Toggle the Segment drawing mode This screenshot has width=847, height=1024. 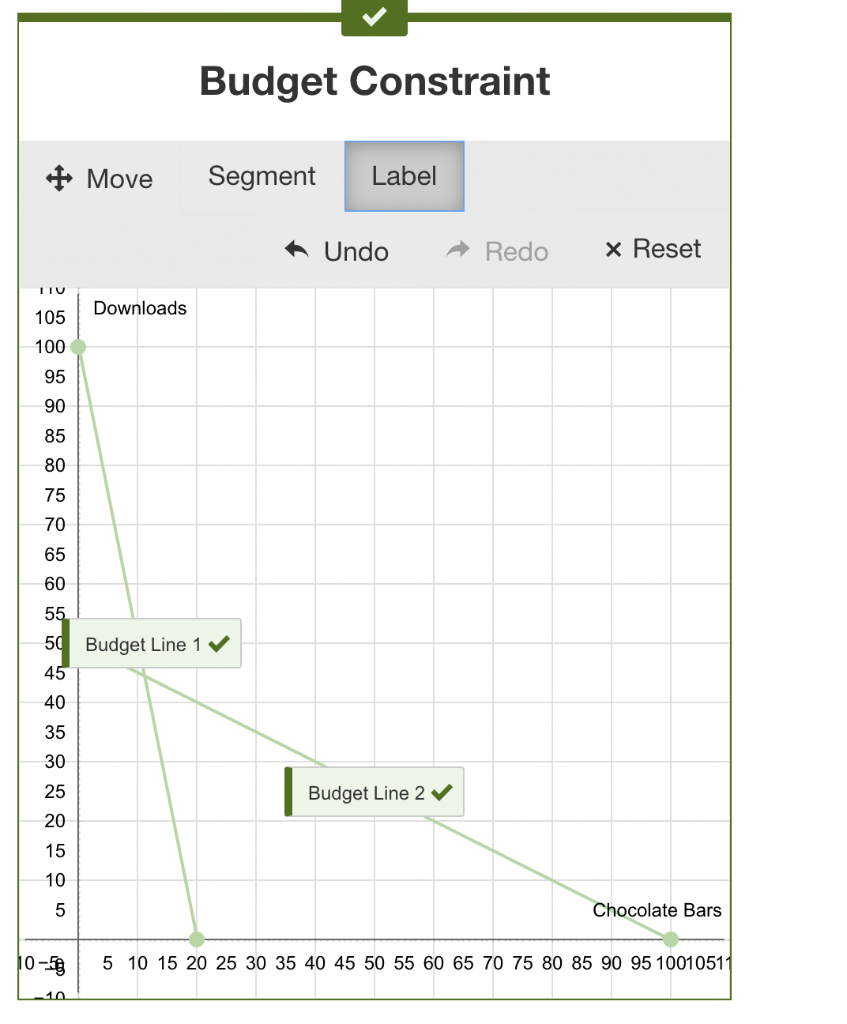tap(261, 176)
